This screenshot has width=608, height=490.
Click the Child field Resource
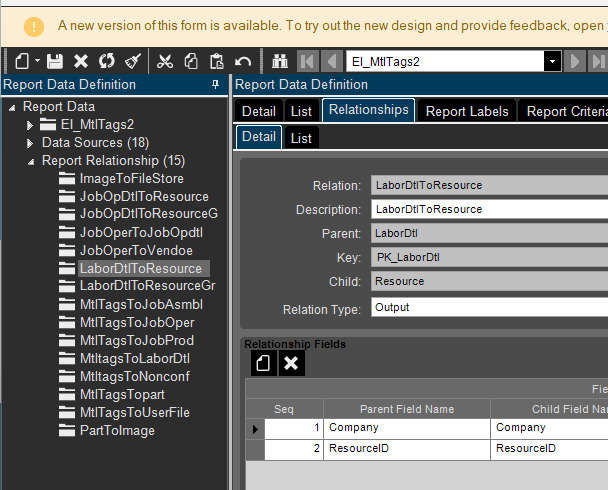click(489, 281)
